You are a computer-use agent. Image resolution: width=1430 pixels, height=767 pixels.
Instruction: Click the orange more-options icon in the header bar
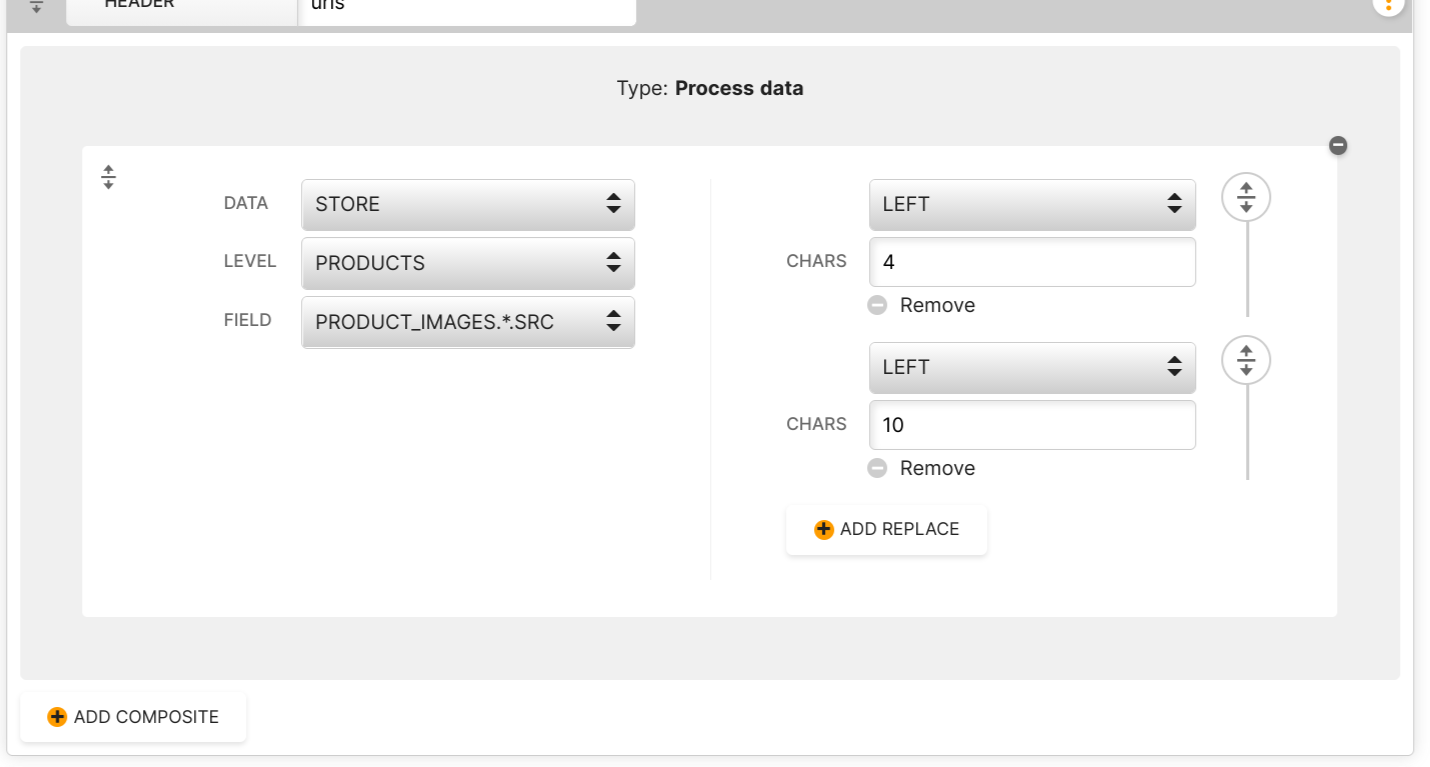pos(1388,5)
